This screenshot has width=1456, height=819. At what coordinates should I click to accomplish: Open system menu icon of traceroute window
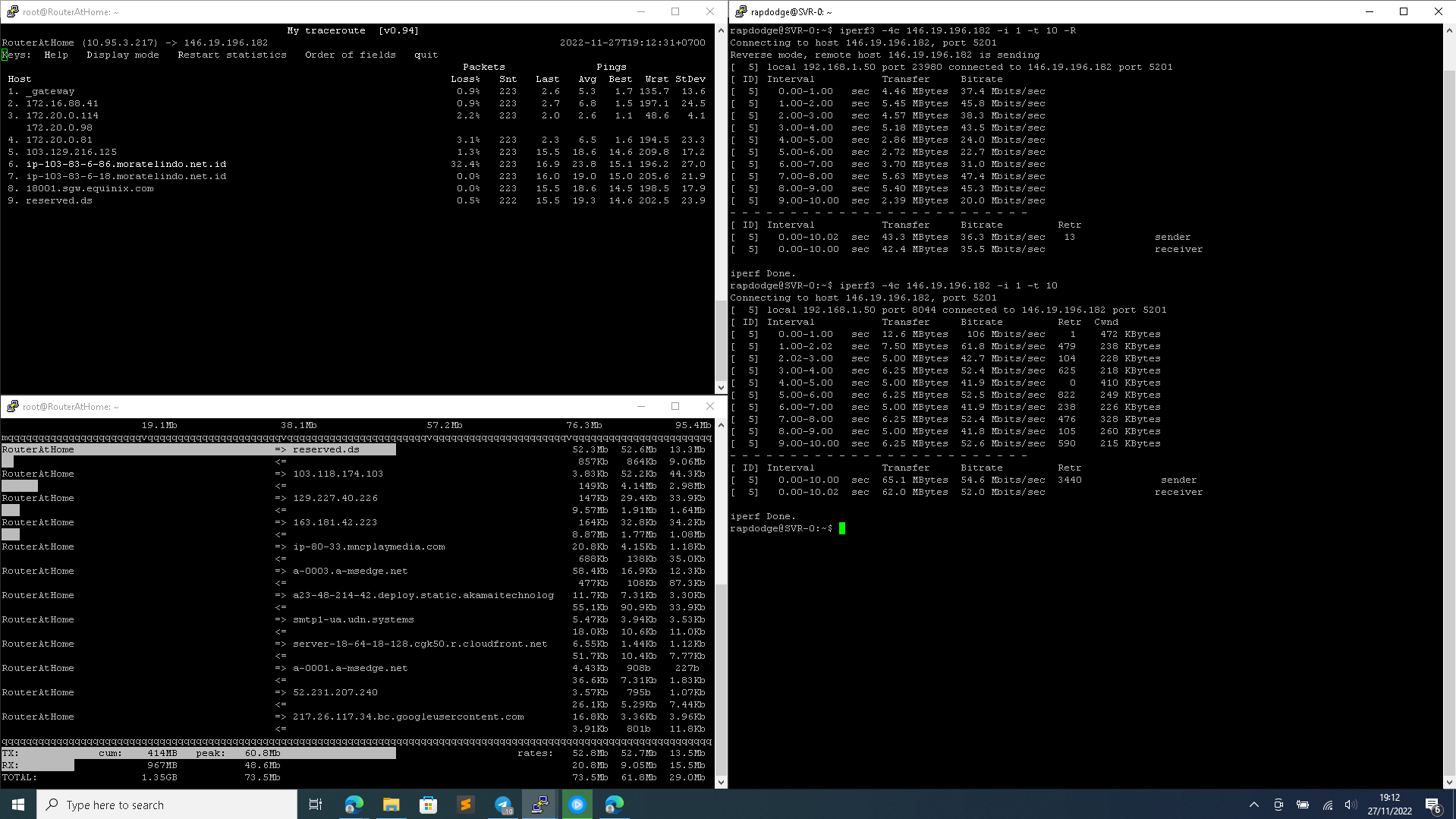point(12,11)
